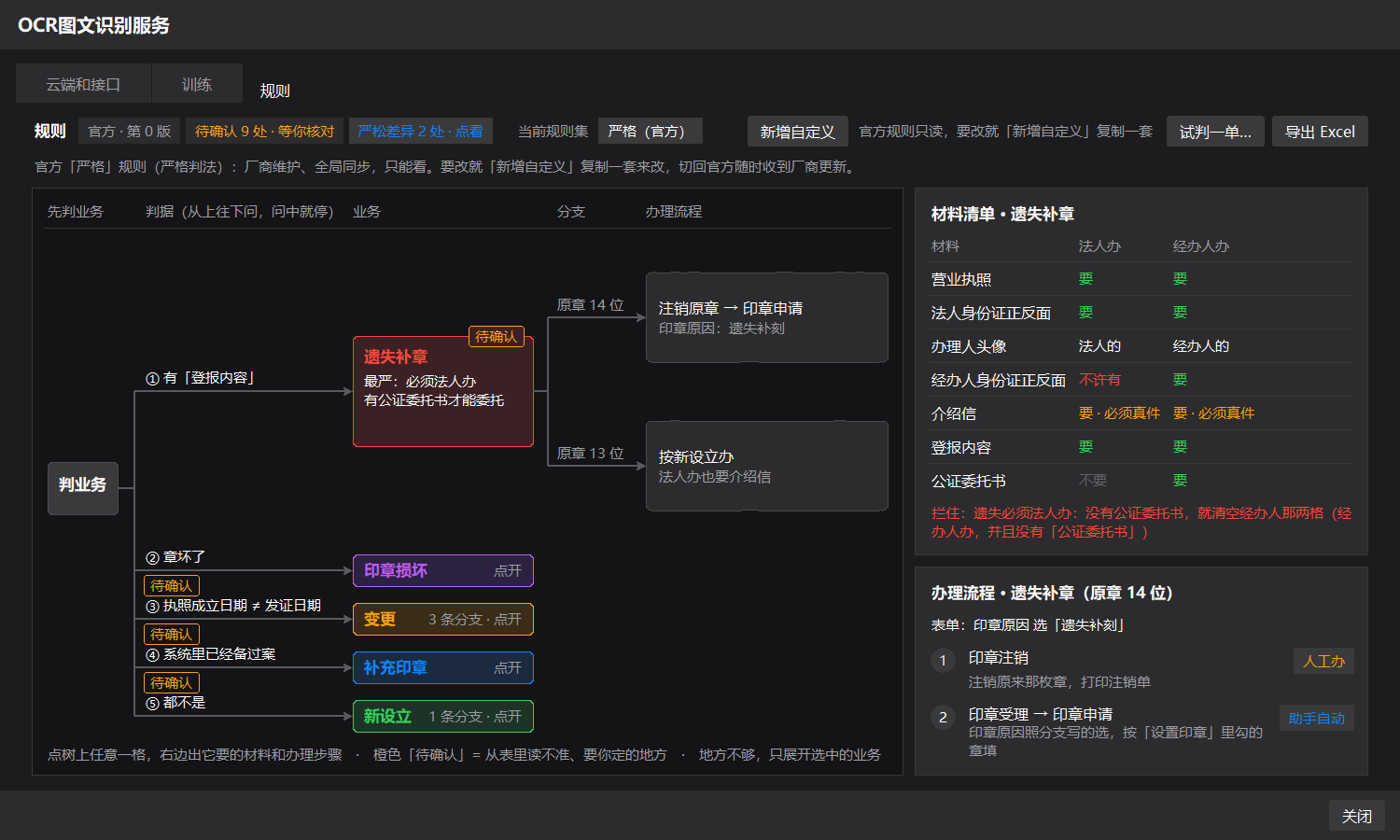The height and width of the screenshot is (840, 1400).
Task: Open the 按新设立办 flow card
Action: tap(767, 466)
